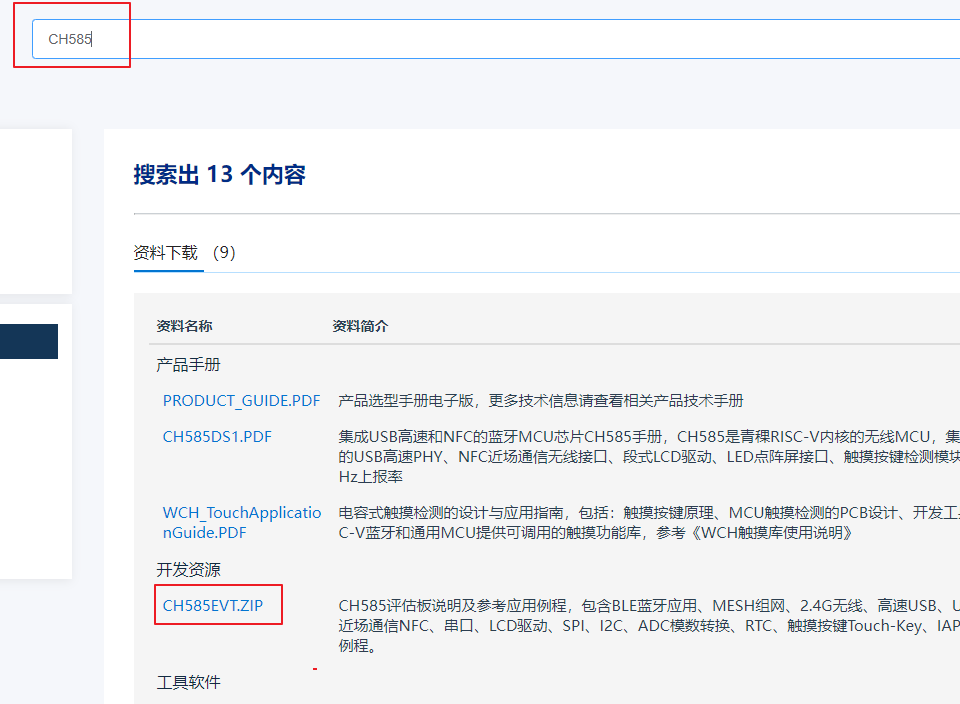Click the 资料简介 column header
This screenshot has width=960, height=704.
coord(360,326)
